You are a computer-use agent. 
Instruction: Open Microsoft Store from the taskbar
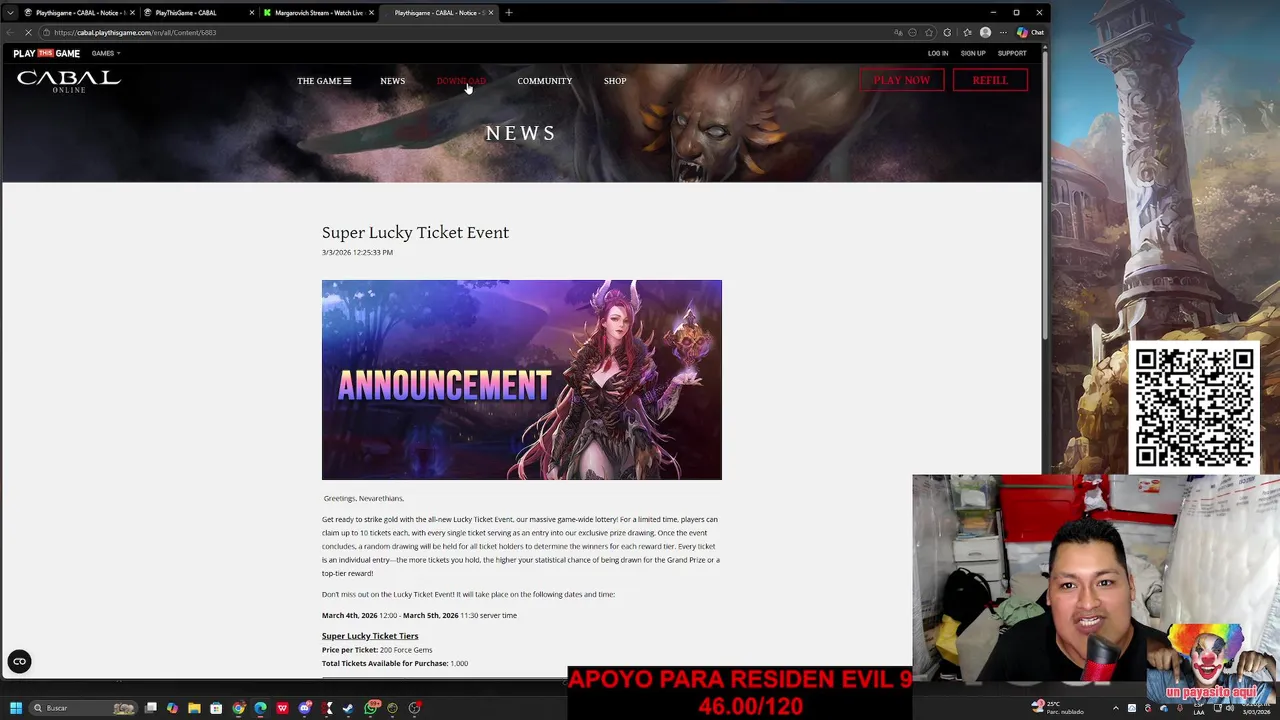(x=216, y=708)
